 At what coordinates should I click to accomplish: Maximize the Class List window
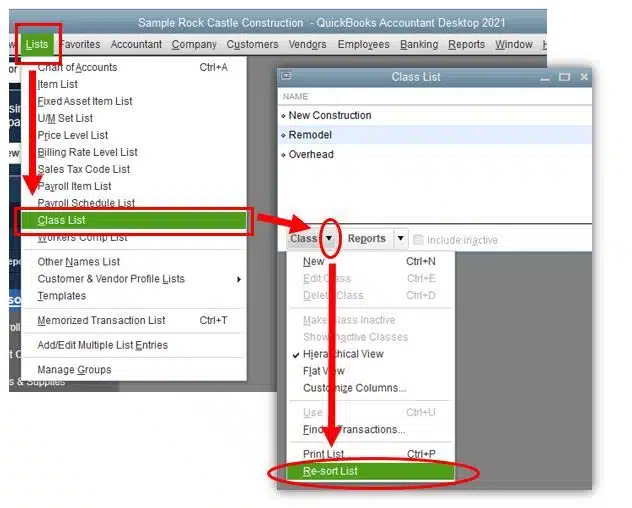click(564, 77)
